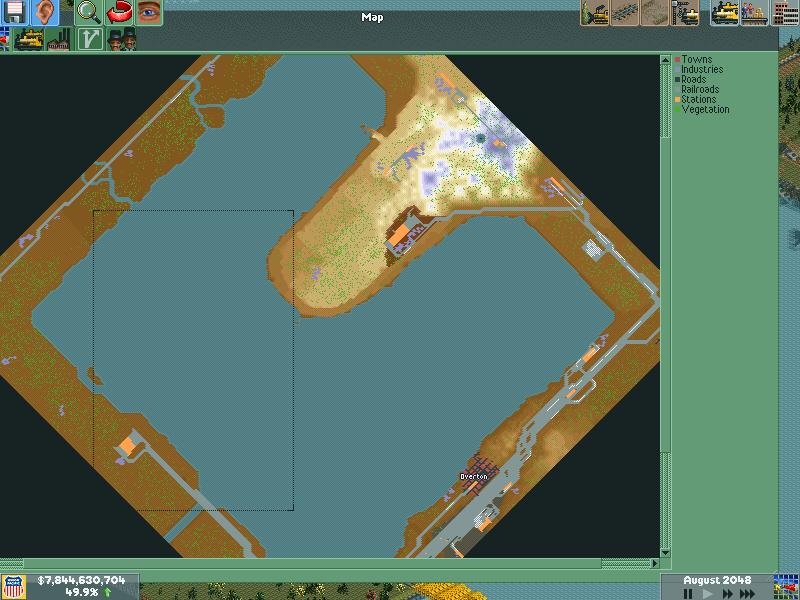
Task: Select the bulldozer terrain tool
Action: click(595, 12)
